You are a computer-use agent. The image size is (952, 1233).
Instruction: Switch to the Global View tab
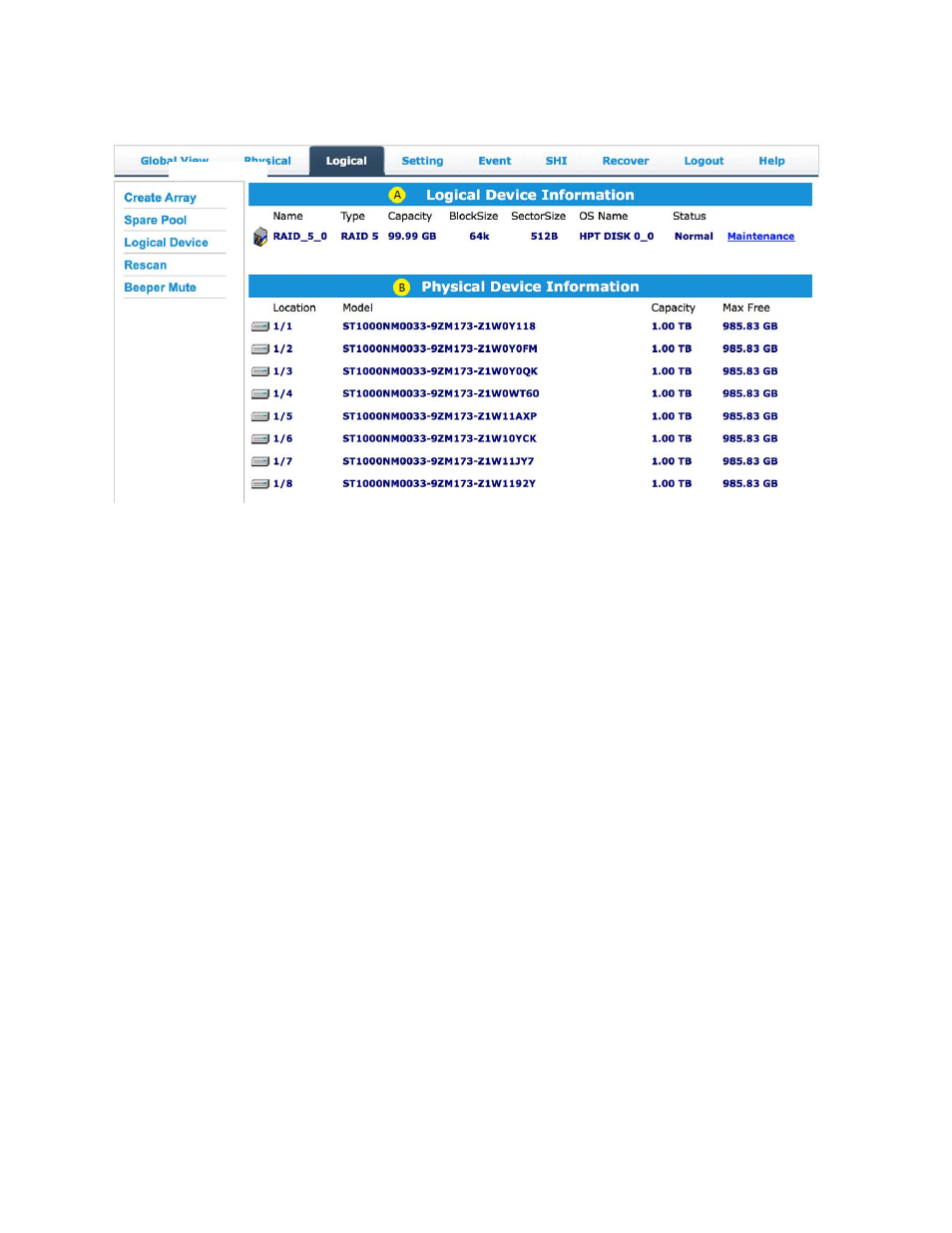click(x=175, y=160)
